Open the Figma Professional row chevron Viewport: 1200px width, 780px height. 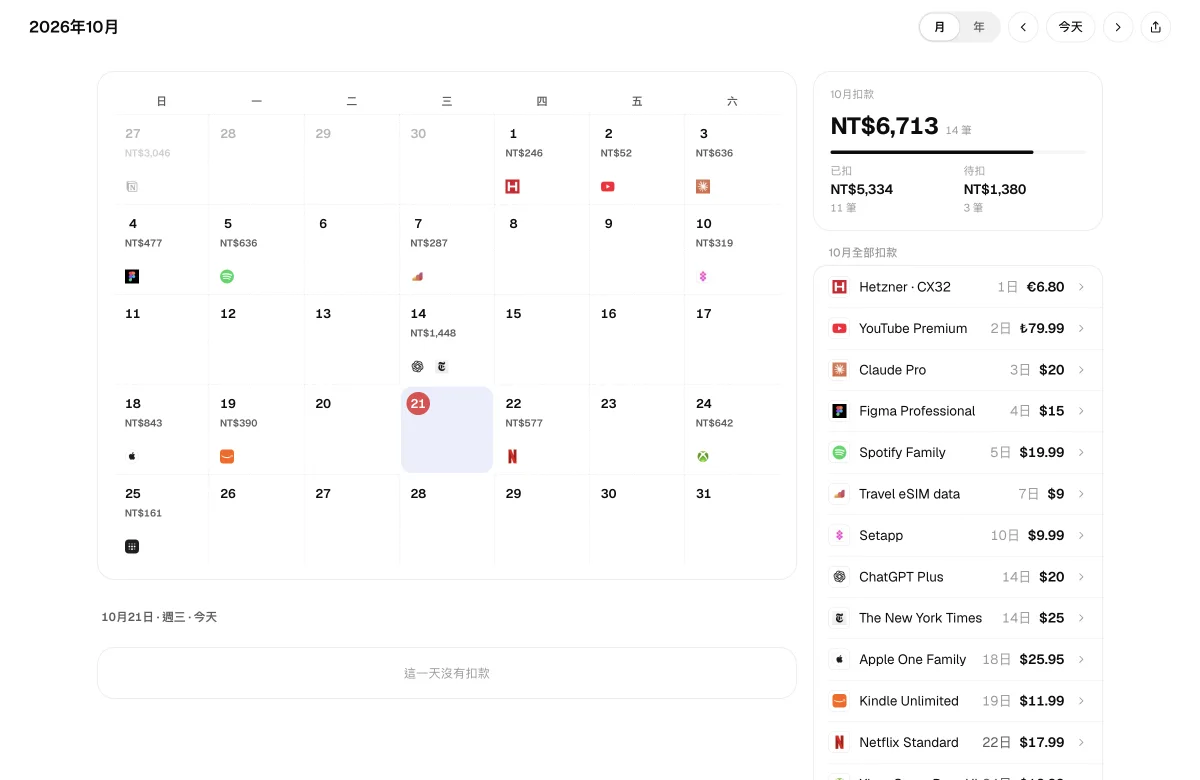(x=1081, y=411)
